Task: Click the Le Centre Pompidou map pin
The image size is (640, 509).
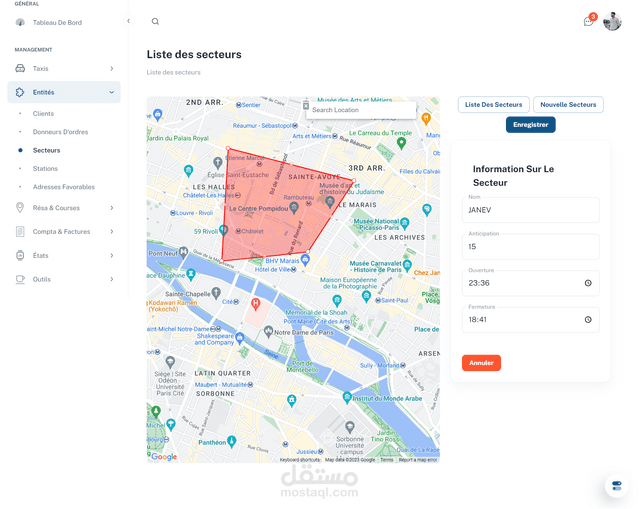Action: click(x=294, y=208)
